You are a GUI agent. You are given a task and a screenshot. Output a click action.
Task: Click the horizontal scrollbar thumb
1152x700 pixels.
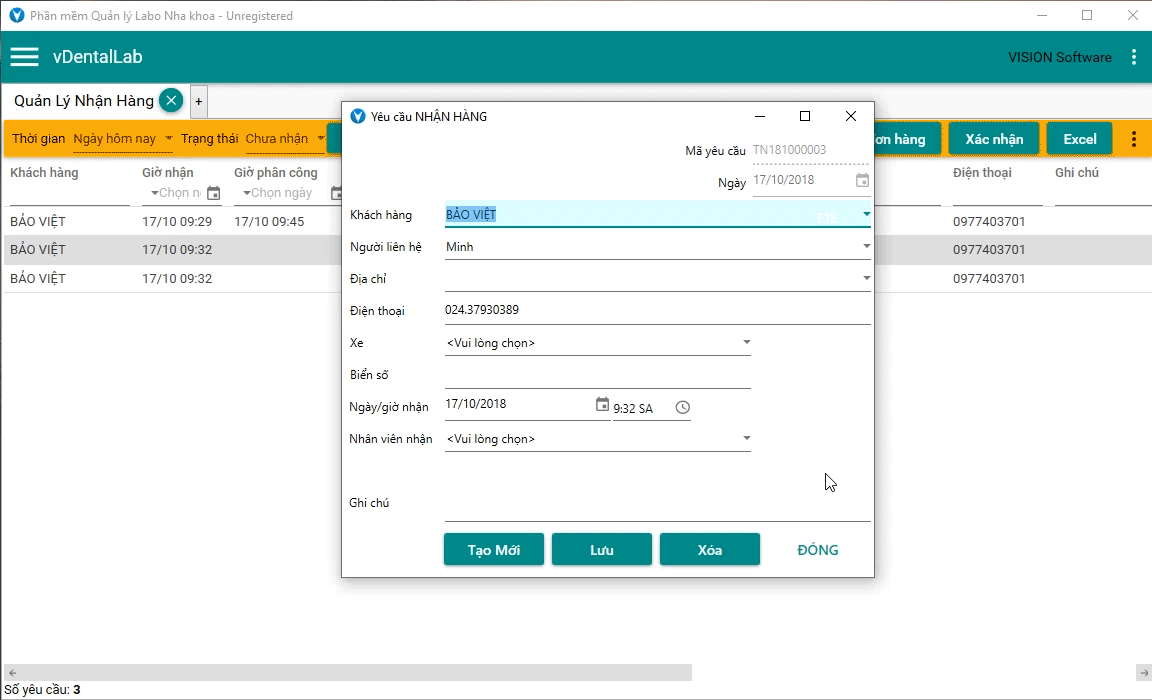348,672
